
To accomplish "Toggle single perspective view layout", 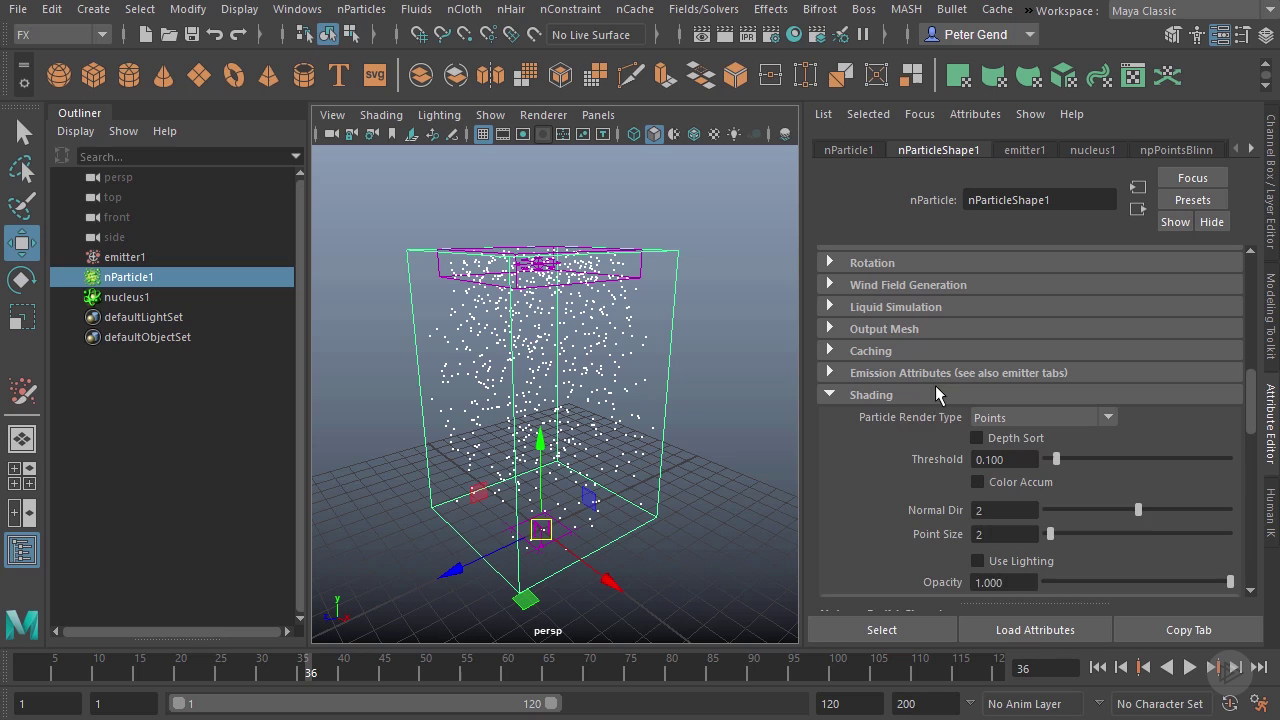I will click(22, 439).
